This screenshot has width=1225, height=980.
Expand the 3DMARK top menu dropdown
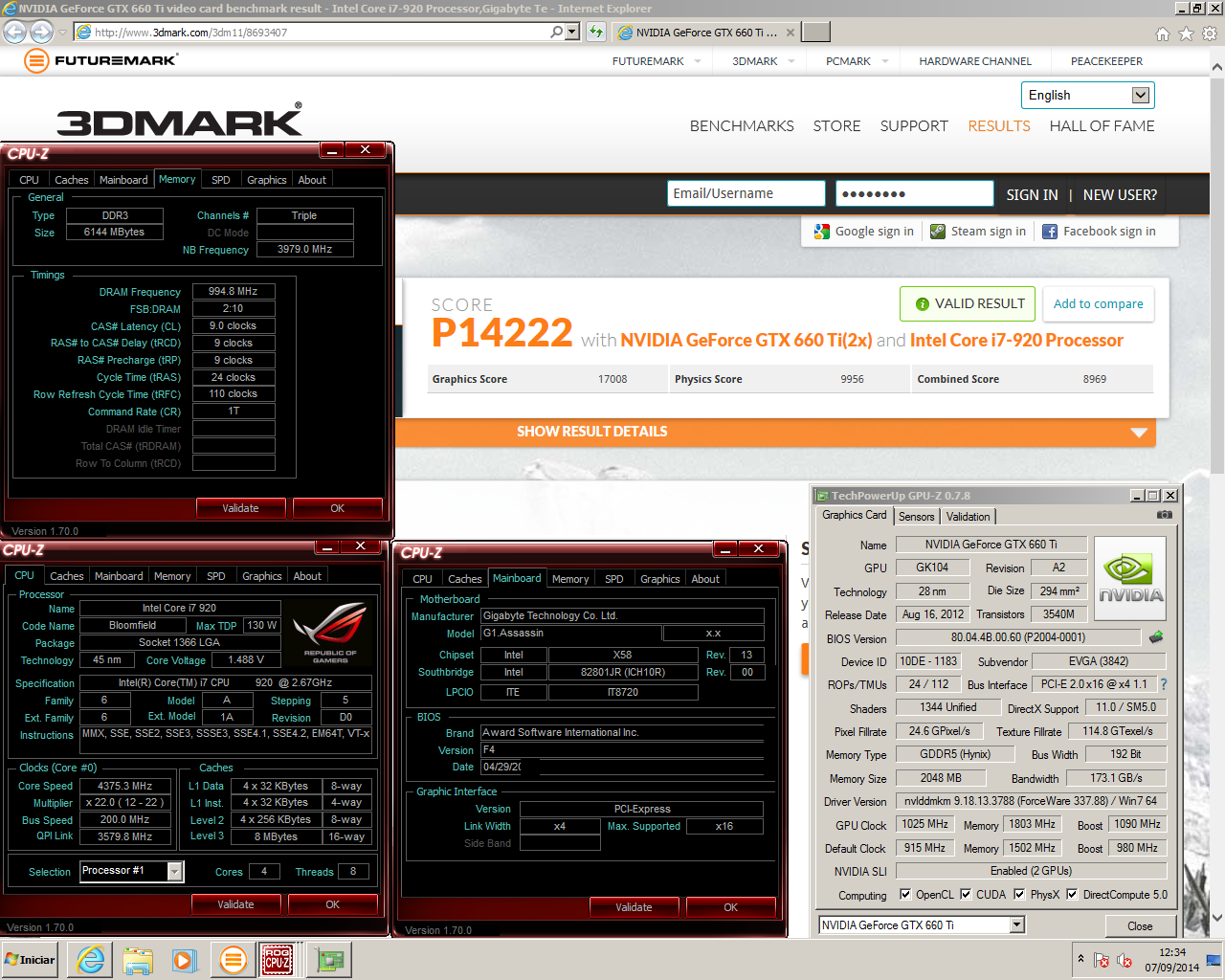click(x=791, y=61)
